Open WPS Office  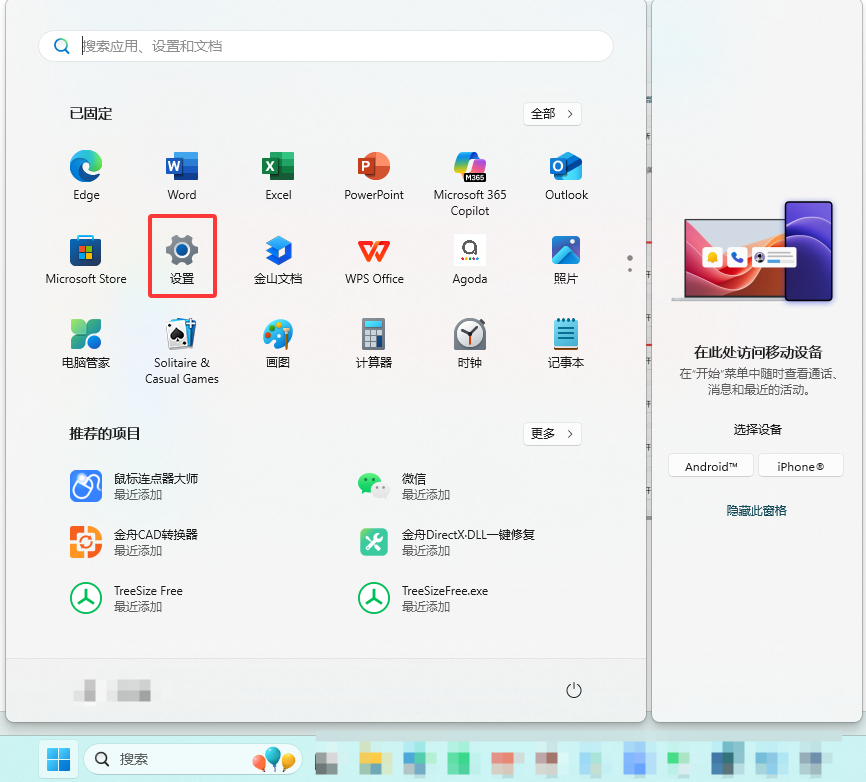click(374, 260)
